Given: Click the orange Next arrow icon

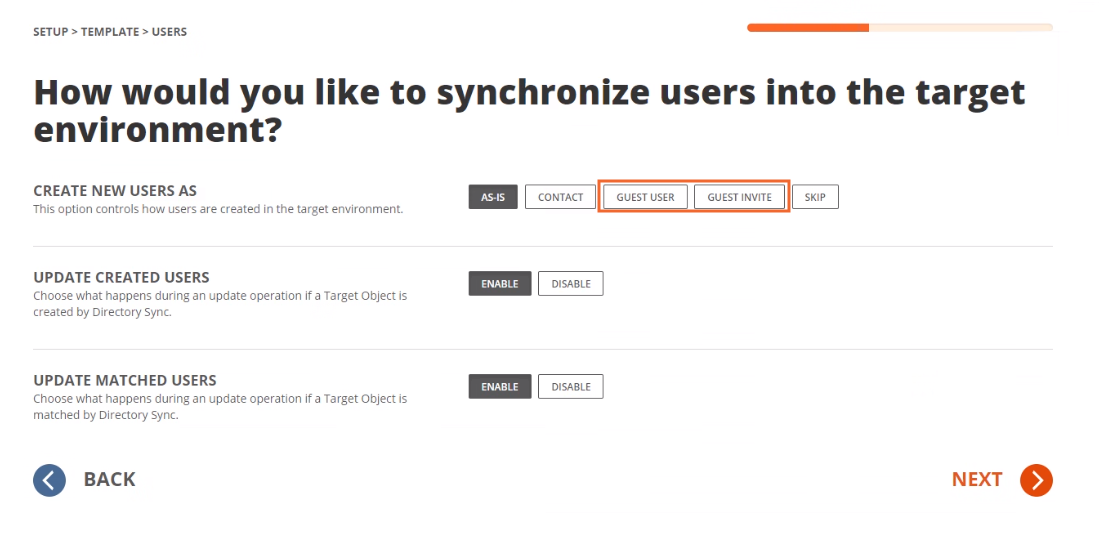Looking at the screenshot, I should coord(1036,480).
